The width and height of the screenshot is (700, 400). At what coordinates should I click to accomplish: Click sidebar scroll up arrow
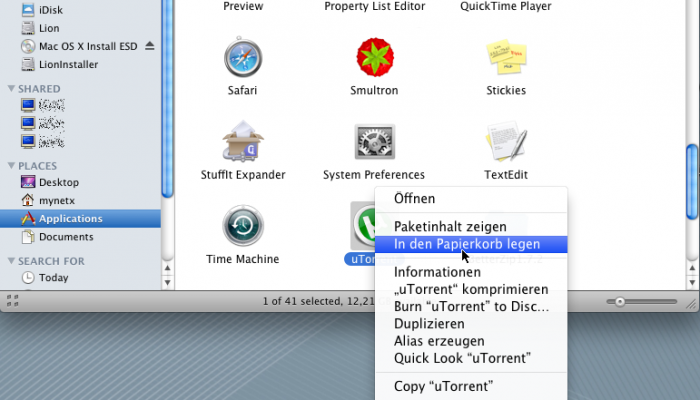coord(167,268)
